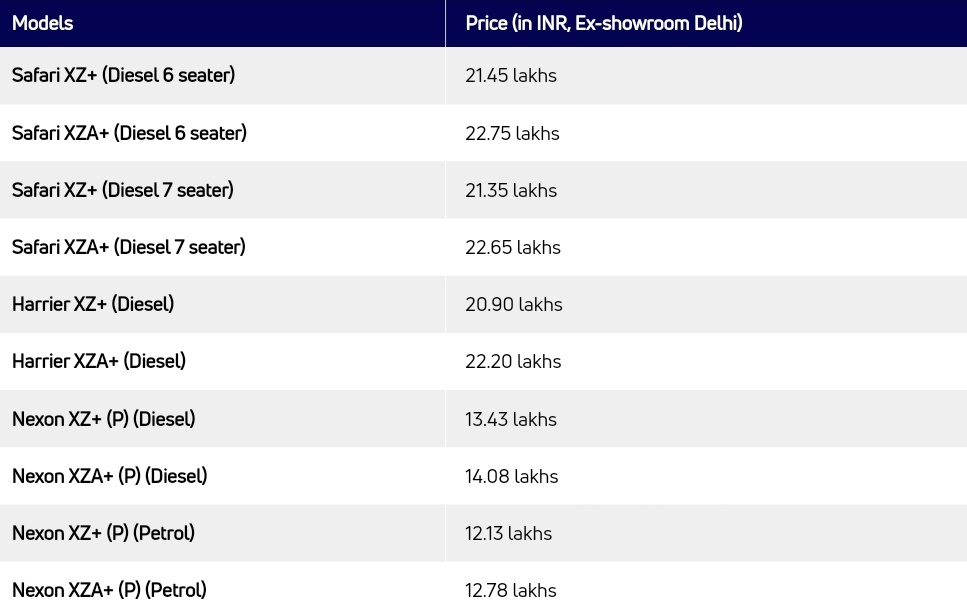Click the 22.75 lakhs price
967x613 pixels.
pyautogui.click(x=512, y=133)
